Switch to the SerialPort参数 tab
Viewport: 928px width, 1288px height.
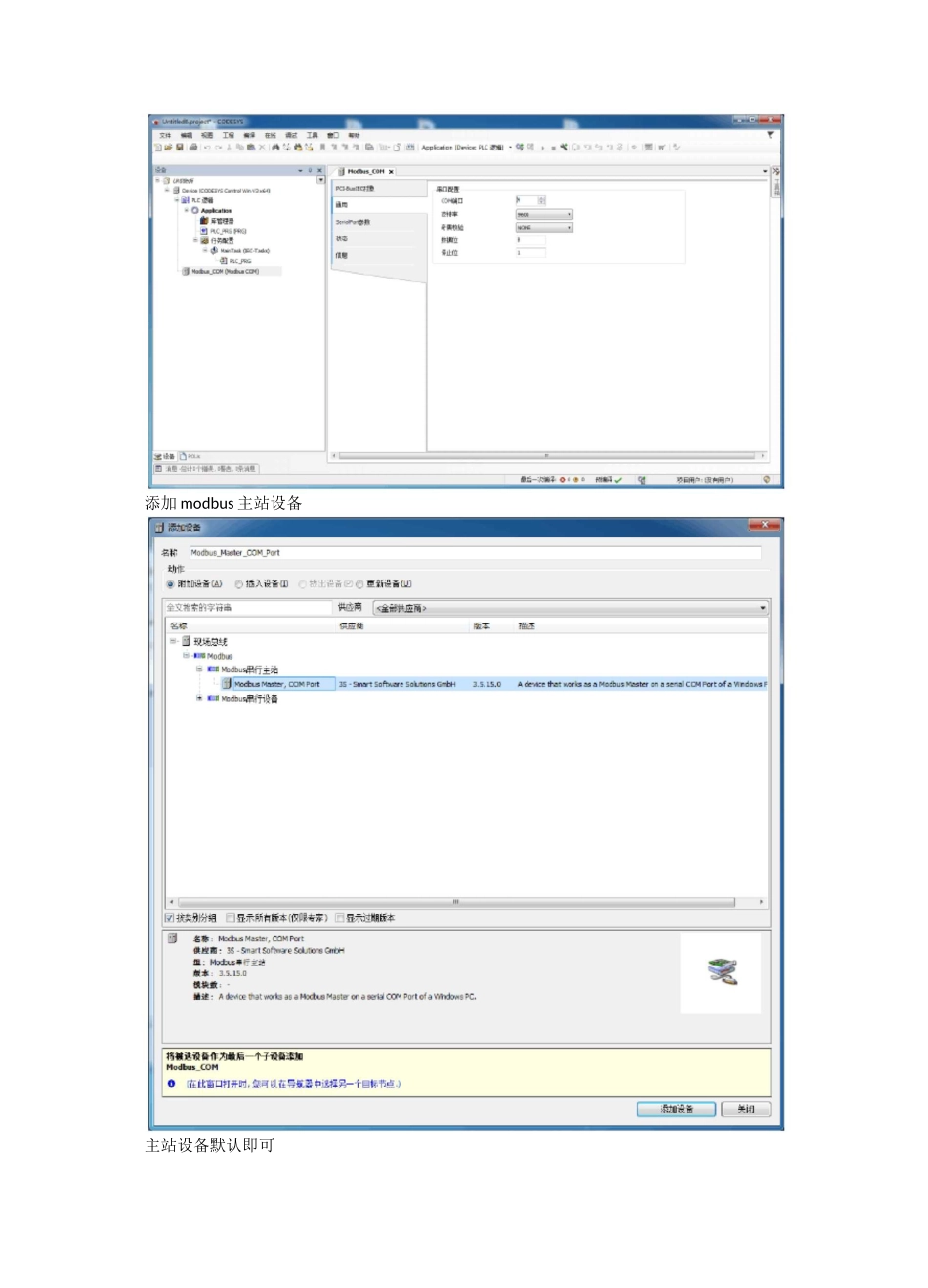pos(354,222)
